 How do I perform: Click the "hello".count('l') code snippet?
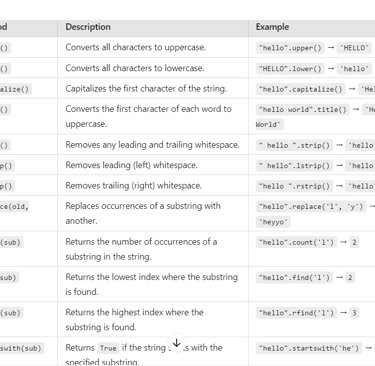(296, 242)
